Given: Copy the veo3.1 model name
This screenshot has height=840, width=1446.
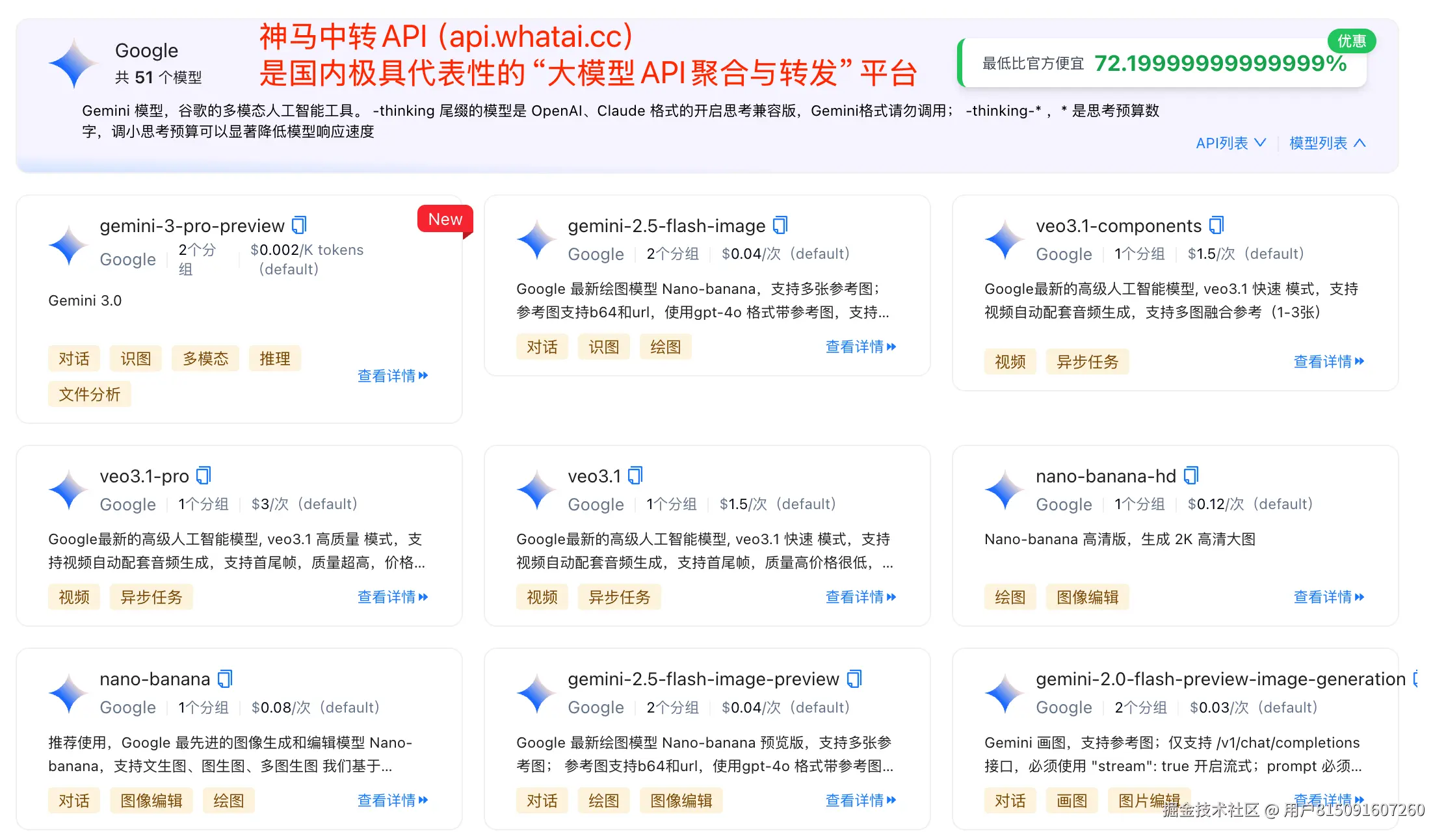Looking at the screenshot, I should (x=635, y=475).
